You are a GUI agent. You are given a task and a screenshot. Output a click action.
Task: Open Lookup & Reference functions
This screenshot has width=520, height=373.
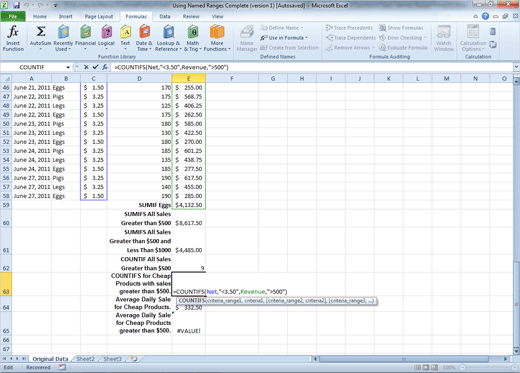[168, 38]
